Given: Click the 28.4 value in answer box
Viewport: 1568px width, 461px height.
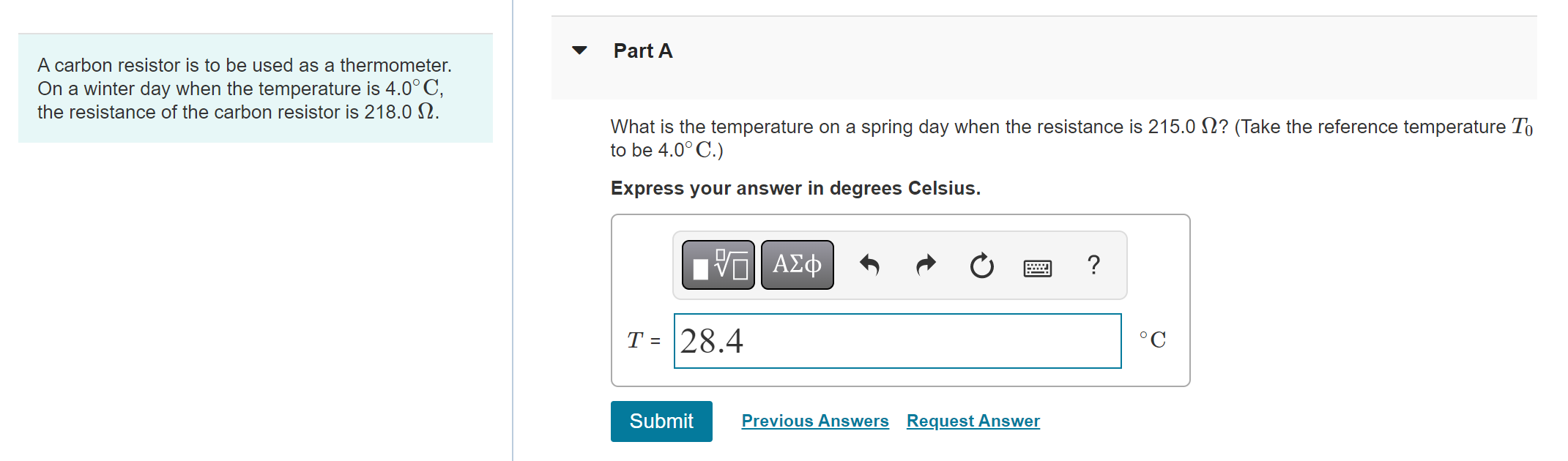Looking at the screenshot, I should click(711, 341).
